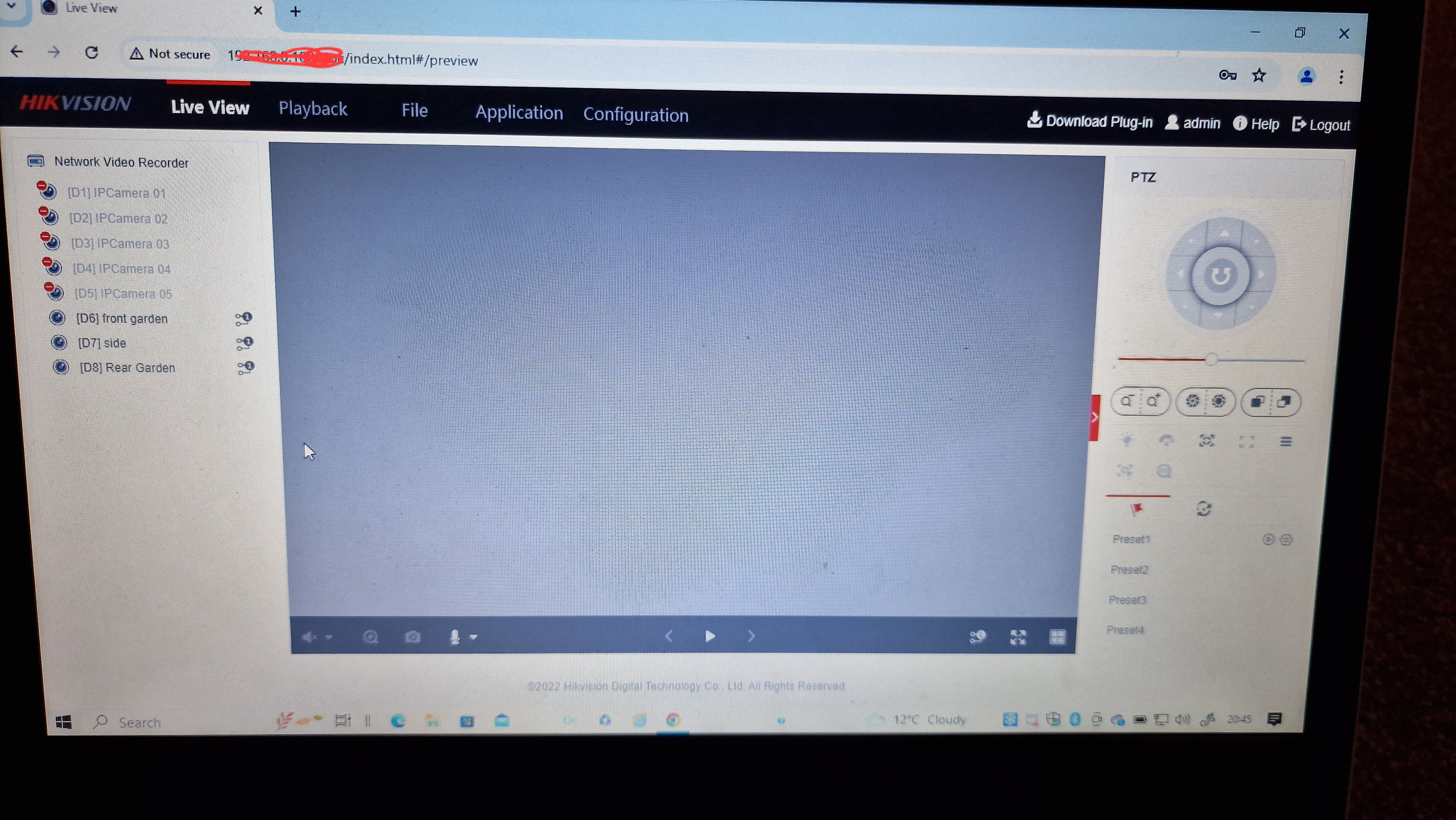Viewport: 1456px width, 820px height.
Task: Collapse the PTZ panel with red arrow
Action: pos(1094,418)
